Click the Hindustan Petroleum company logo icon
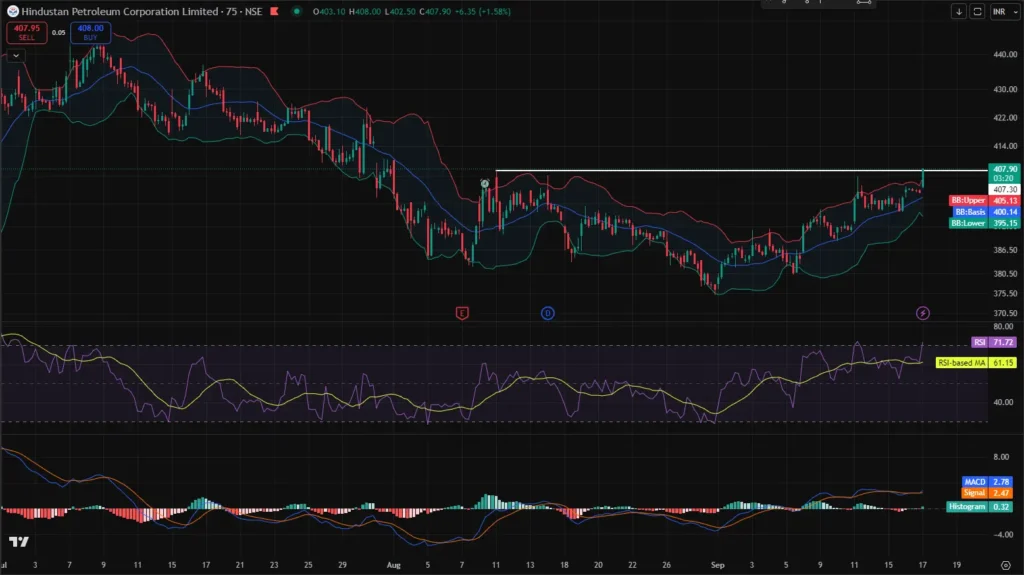The height and width of the screenshot is (575, 1024). pyautogui.click(x=12, y=12)
